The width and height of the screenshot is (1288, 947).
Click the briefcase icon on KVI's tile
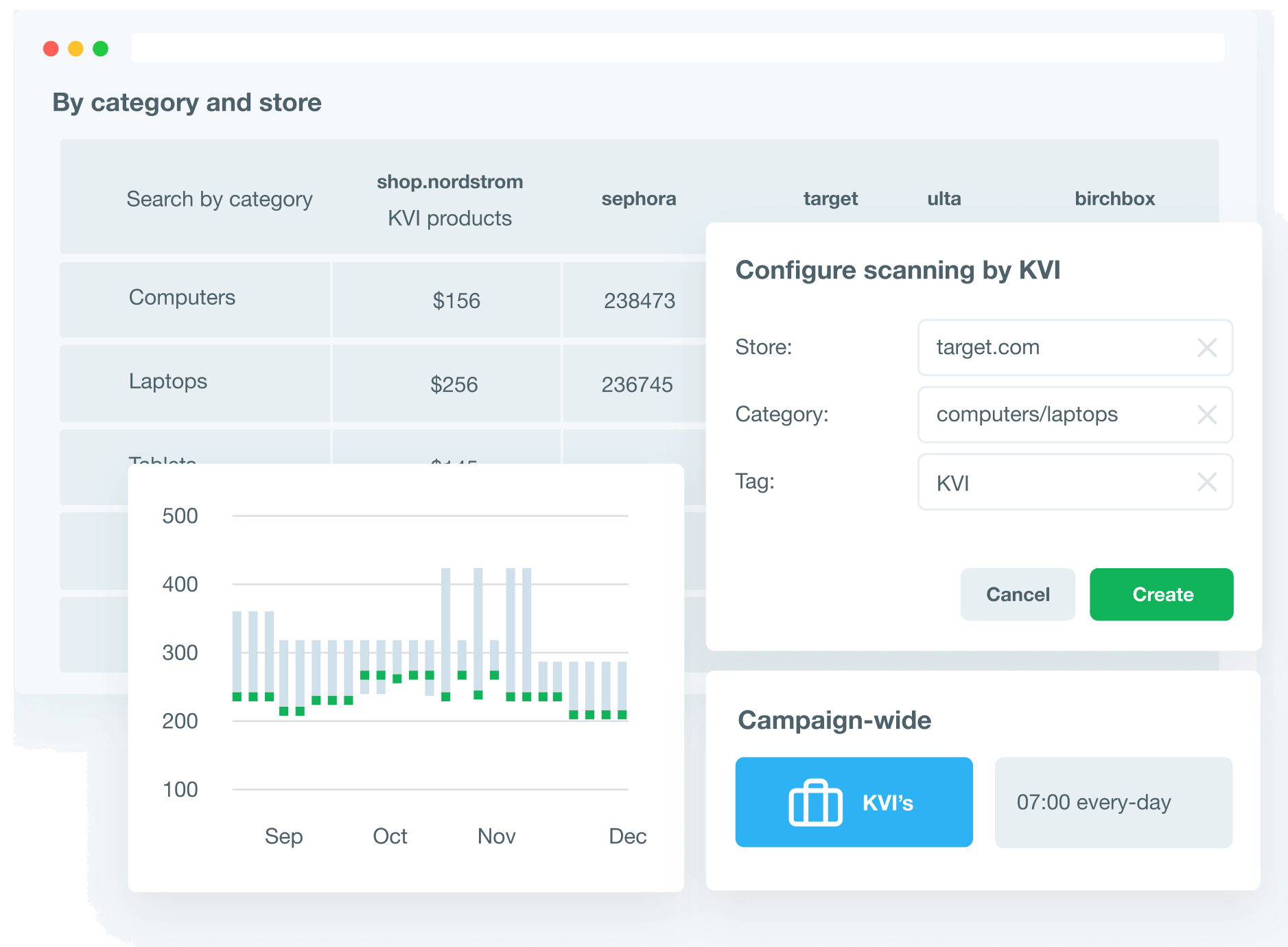point(815,802)
